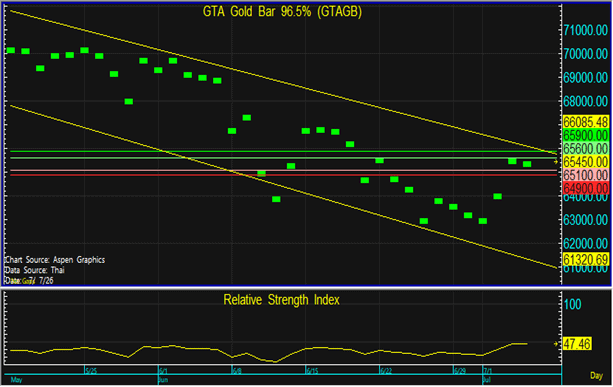Select the pink 65100.00 support label
Image resolution: width=613 pixels, height=387 pixels.
pos(586,175)
